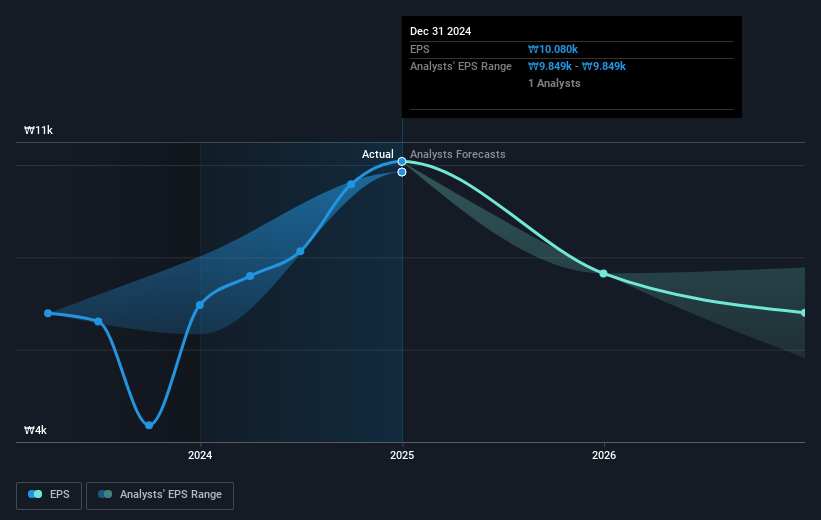Screen dimensions: 821x520
Task: Click the ₩11k y-axis label
Action: click(x=38, y=130)
